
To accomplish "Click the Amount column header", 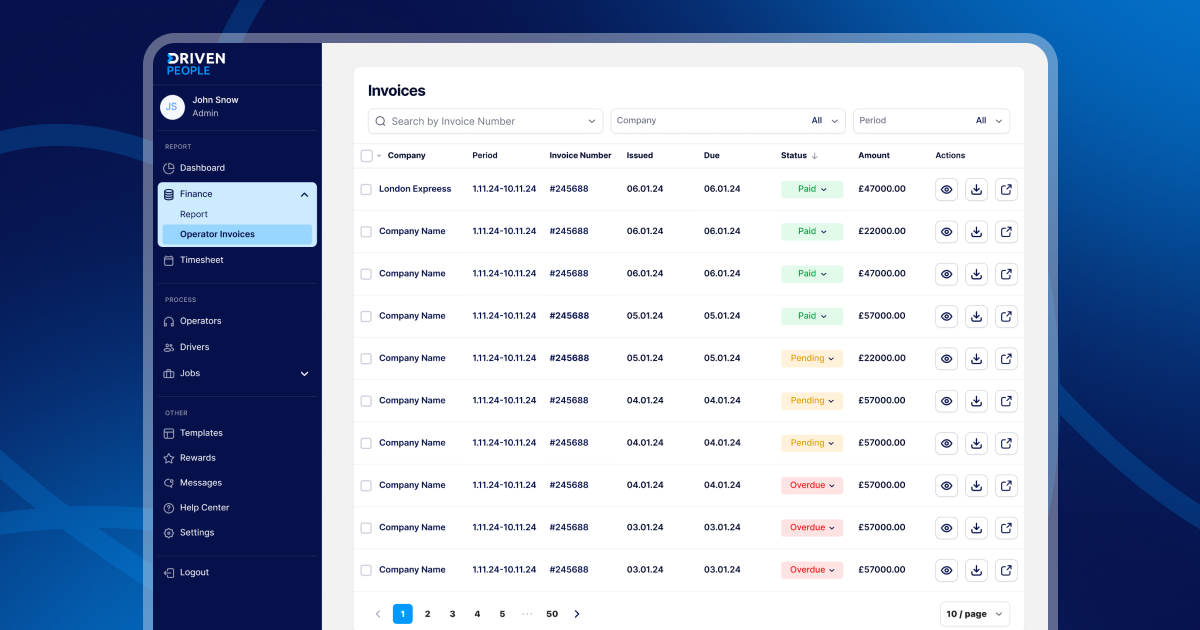I will click(874, 156).
